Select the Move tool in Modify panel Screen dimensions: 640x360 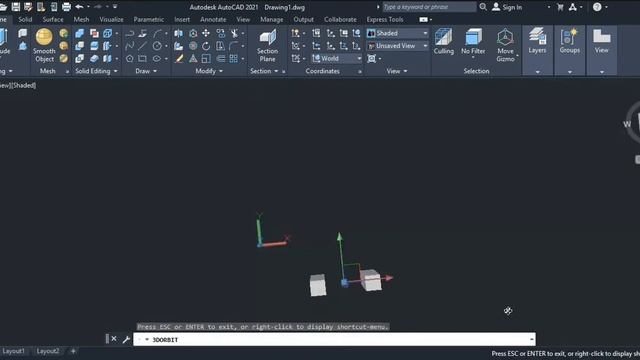[206, 33]
